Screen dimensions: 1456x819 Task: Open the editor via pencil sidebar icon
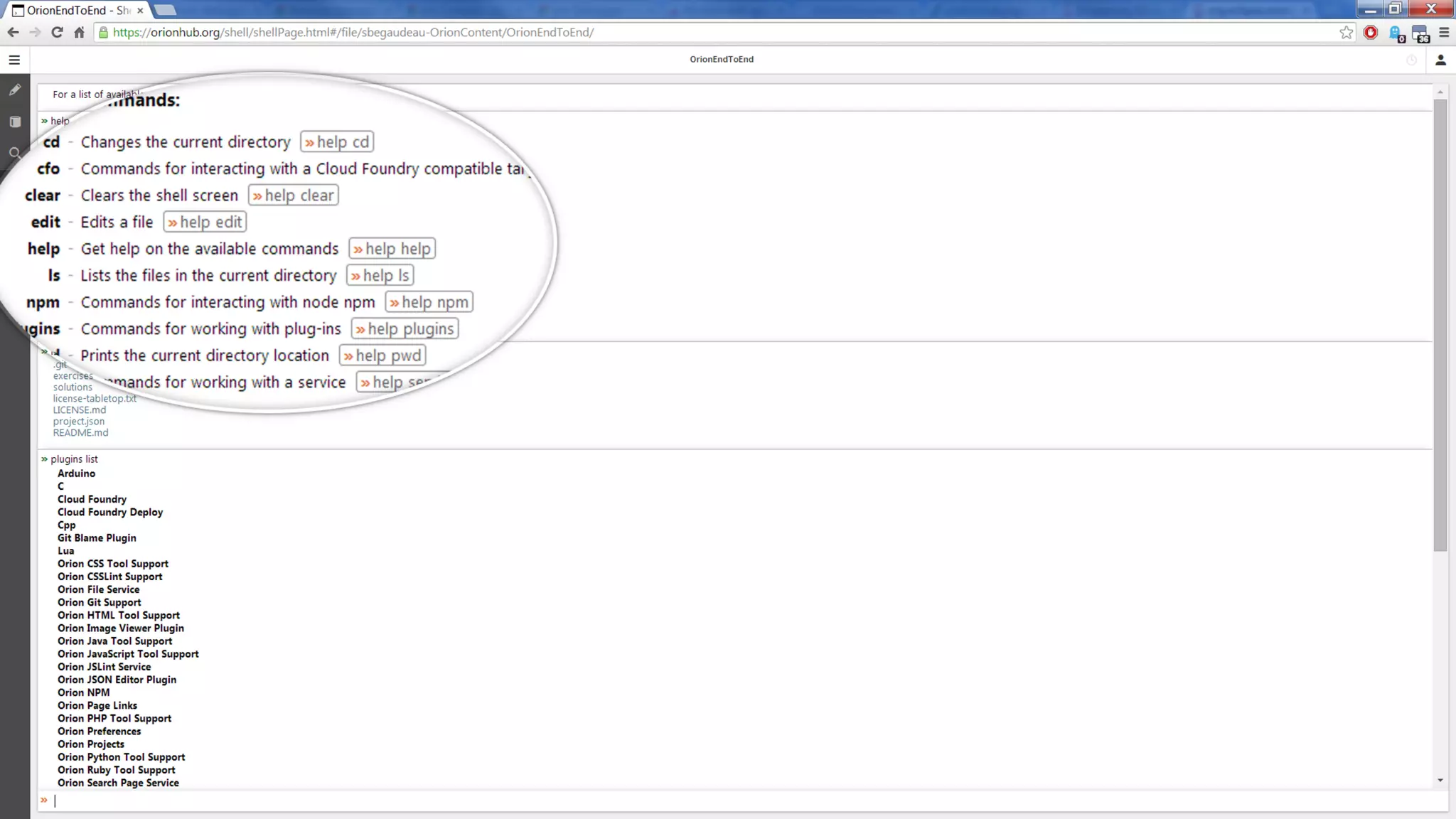point(15,90)
